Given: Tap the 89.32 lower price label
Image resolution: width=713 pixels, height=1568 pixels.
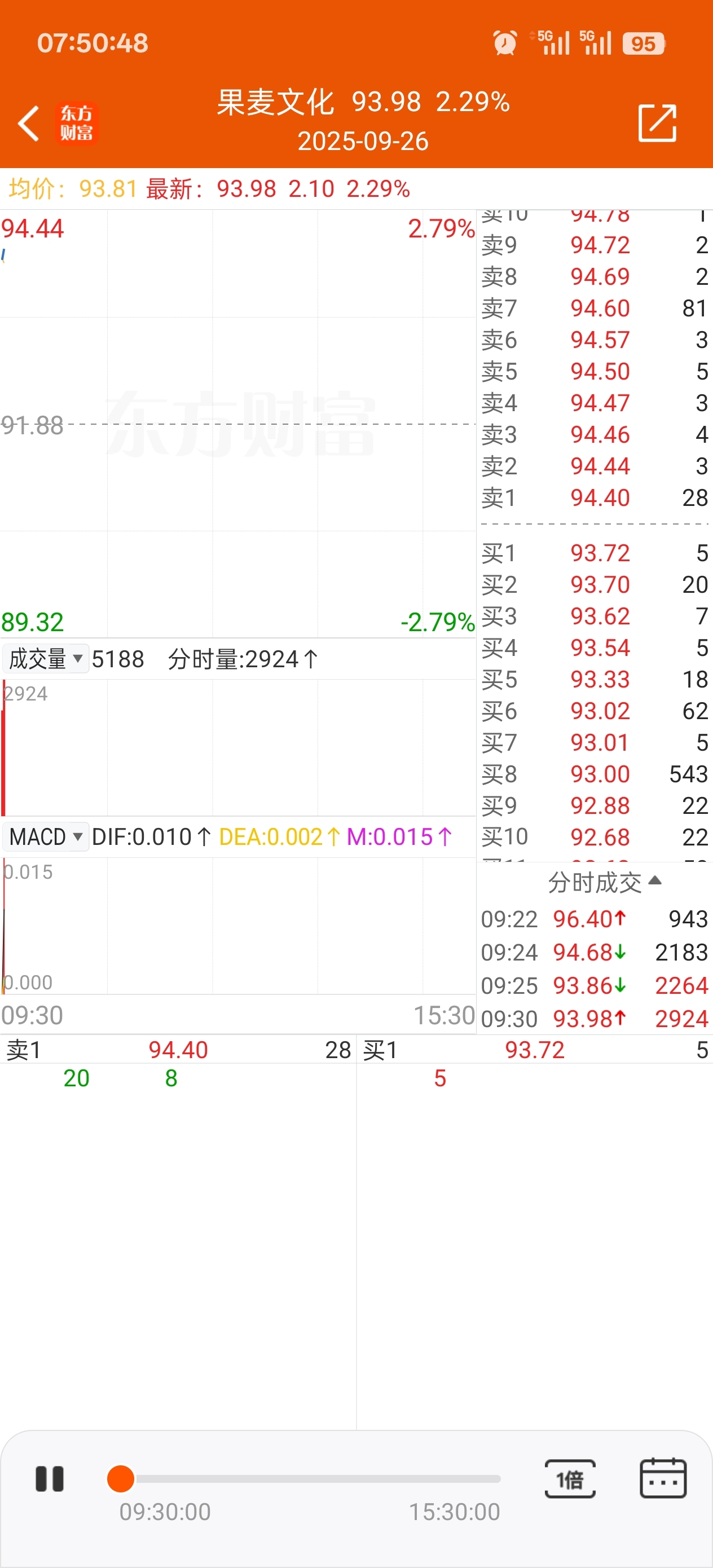Looking at the screenshot, I should pyautogui.click(x=32, y=622).
